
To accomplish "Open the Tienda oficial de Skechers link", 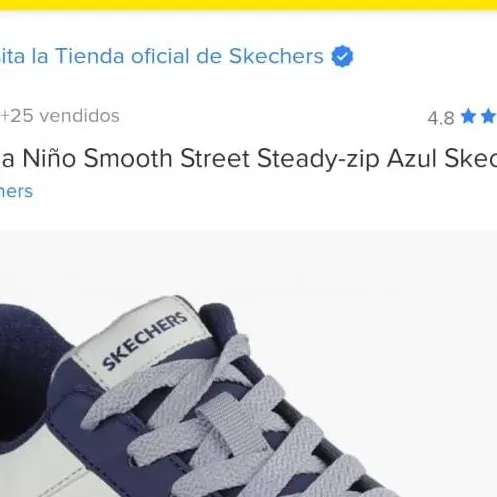I will click(x=162, y=56).
